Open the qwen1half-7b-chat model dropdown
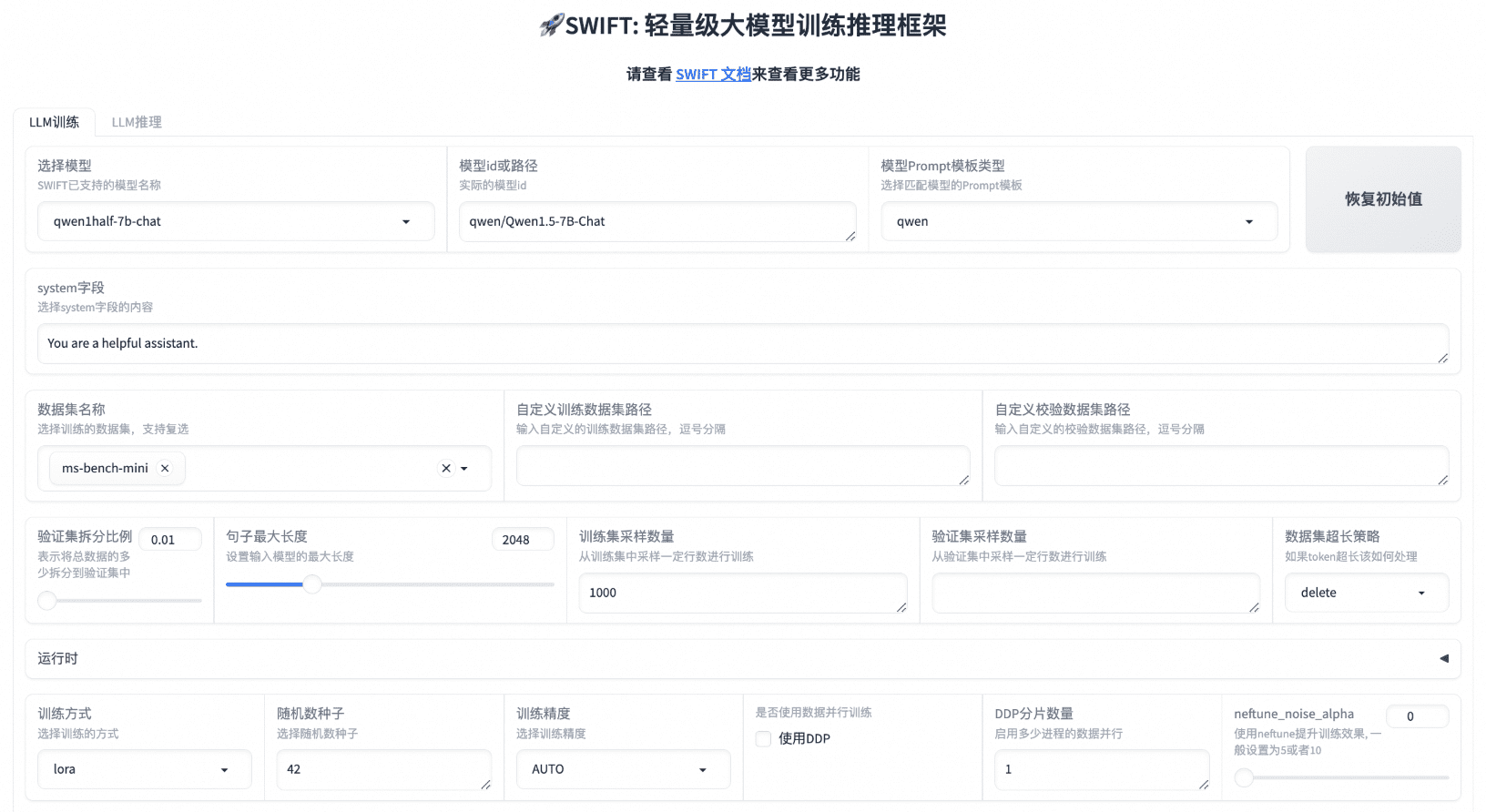This screenshot has height=812, width=1486. pyautogui.click(x=236, y=221)
